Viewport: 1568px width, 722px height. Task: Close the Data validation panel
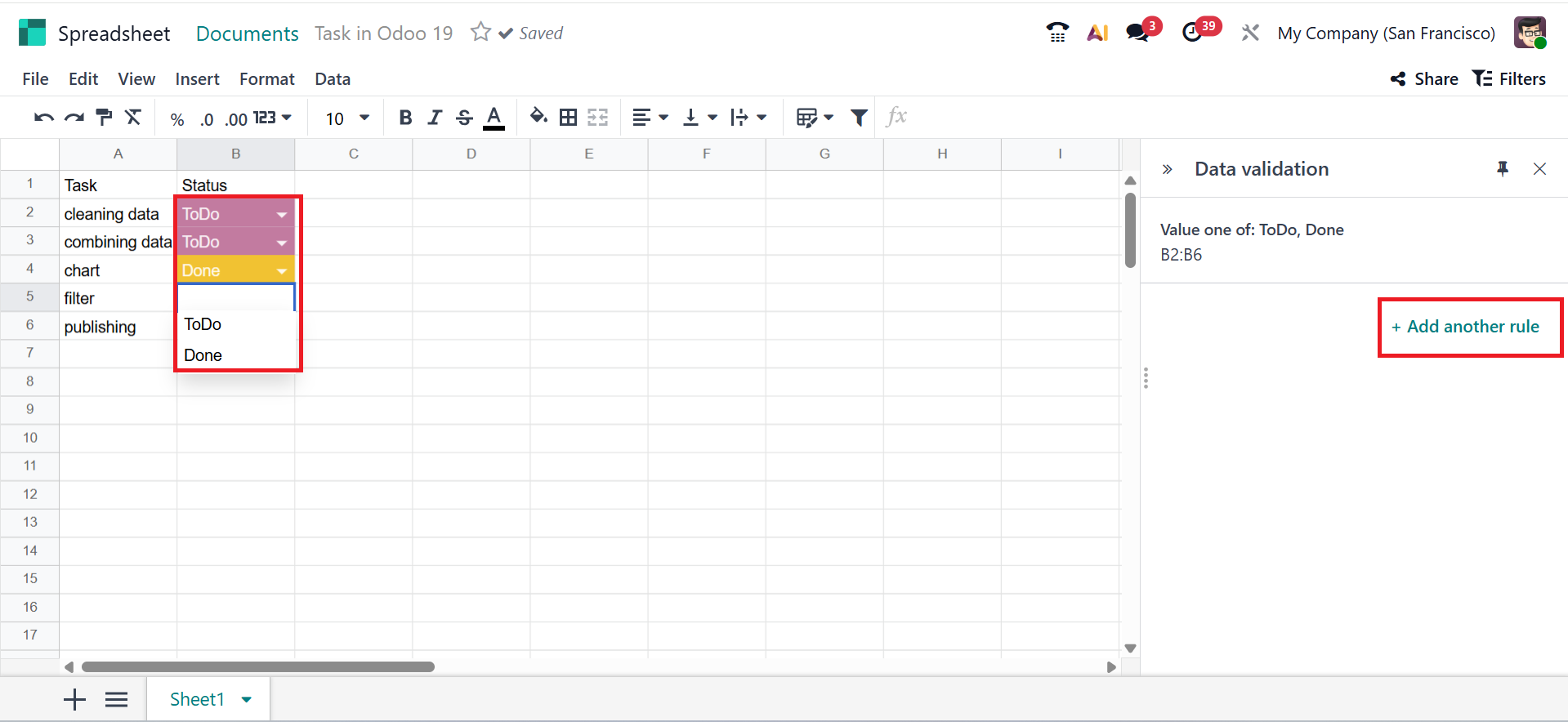pos(1540,168)
